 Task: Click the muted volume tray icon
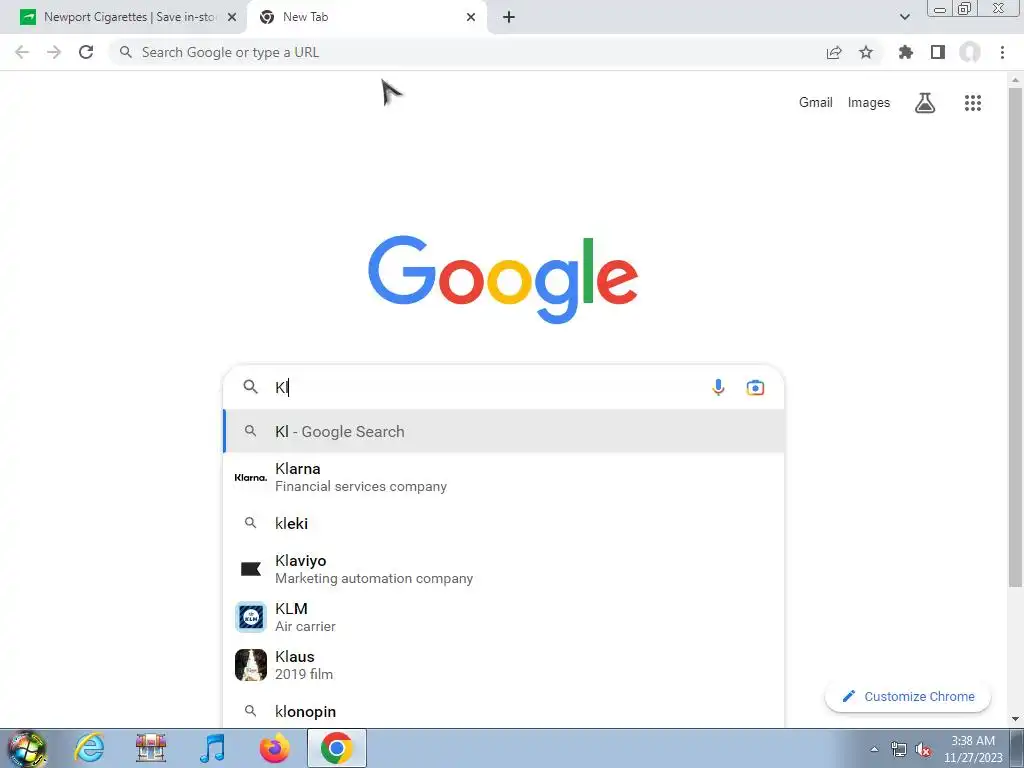click(923, 749)
